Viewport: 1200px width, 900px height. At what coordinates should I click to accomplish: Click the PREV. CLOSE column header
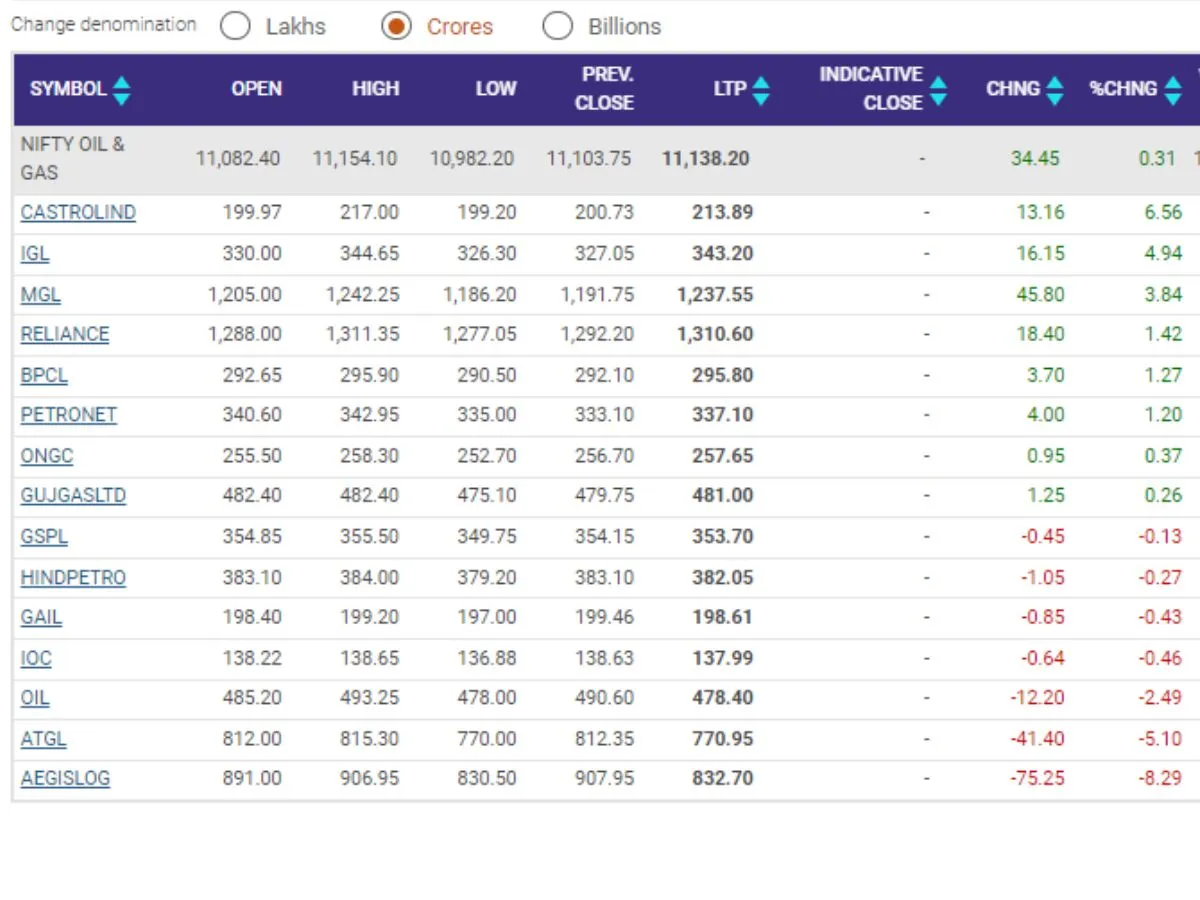click(604, 89)
